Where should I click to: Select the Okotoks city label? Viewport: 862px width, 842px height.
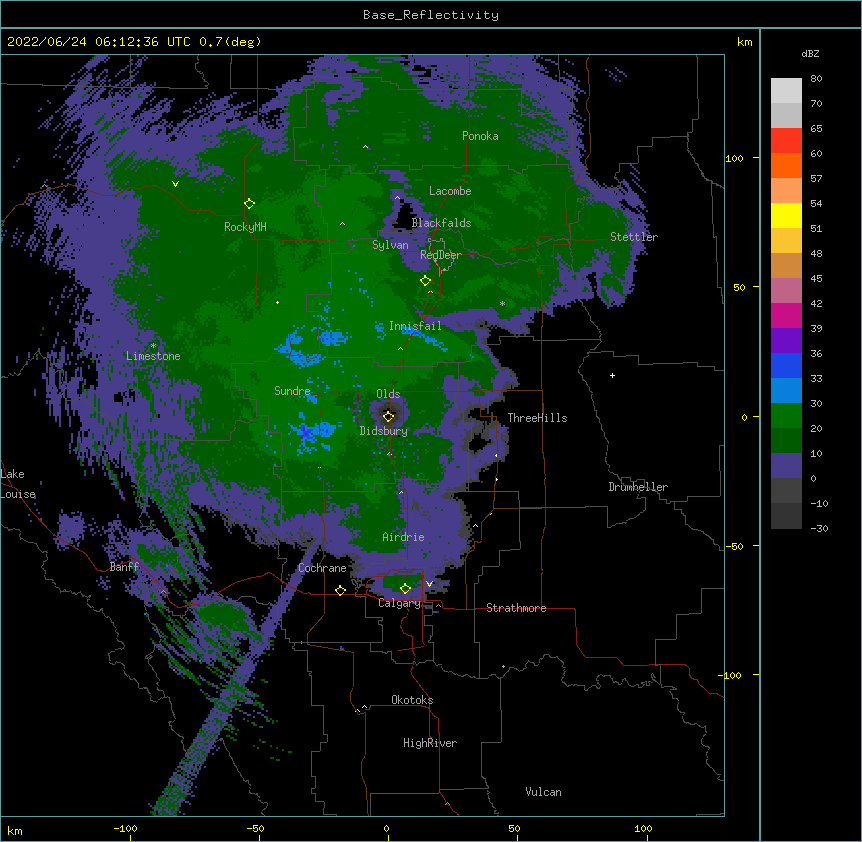pyautogui.click(x=412, y=700)
